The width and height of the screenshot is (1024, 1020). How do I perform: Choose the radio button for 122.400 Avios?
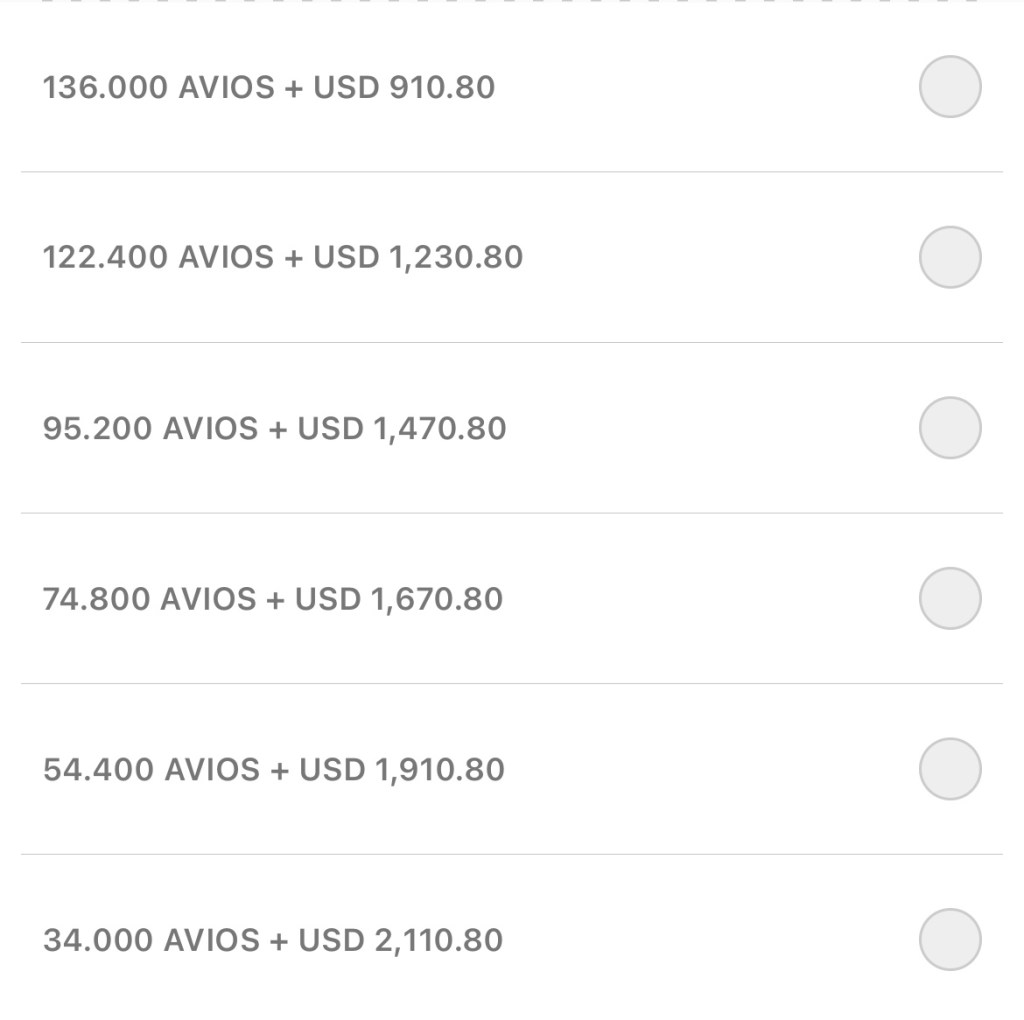pos(949,257)
